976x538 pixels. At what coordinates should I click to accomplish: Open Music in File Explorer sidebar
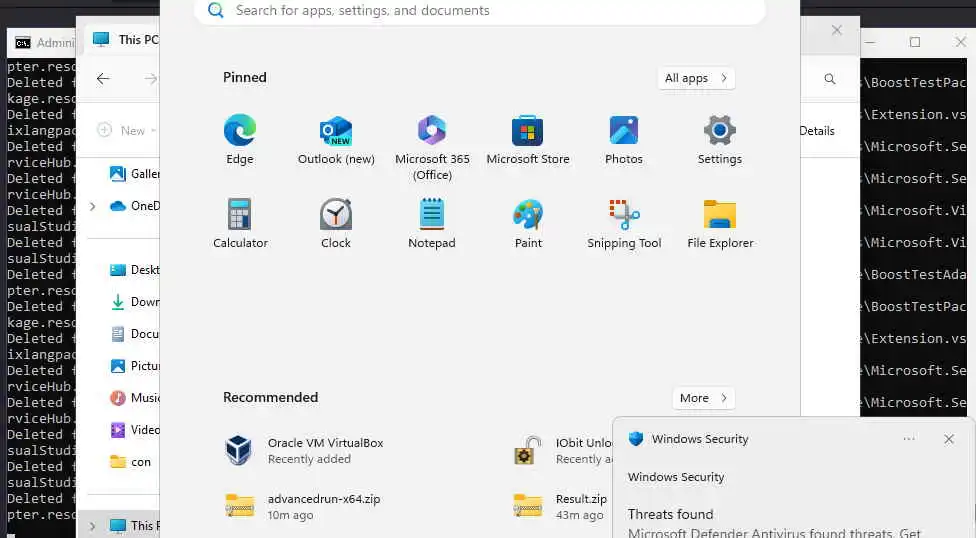point(133,398)
